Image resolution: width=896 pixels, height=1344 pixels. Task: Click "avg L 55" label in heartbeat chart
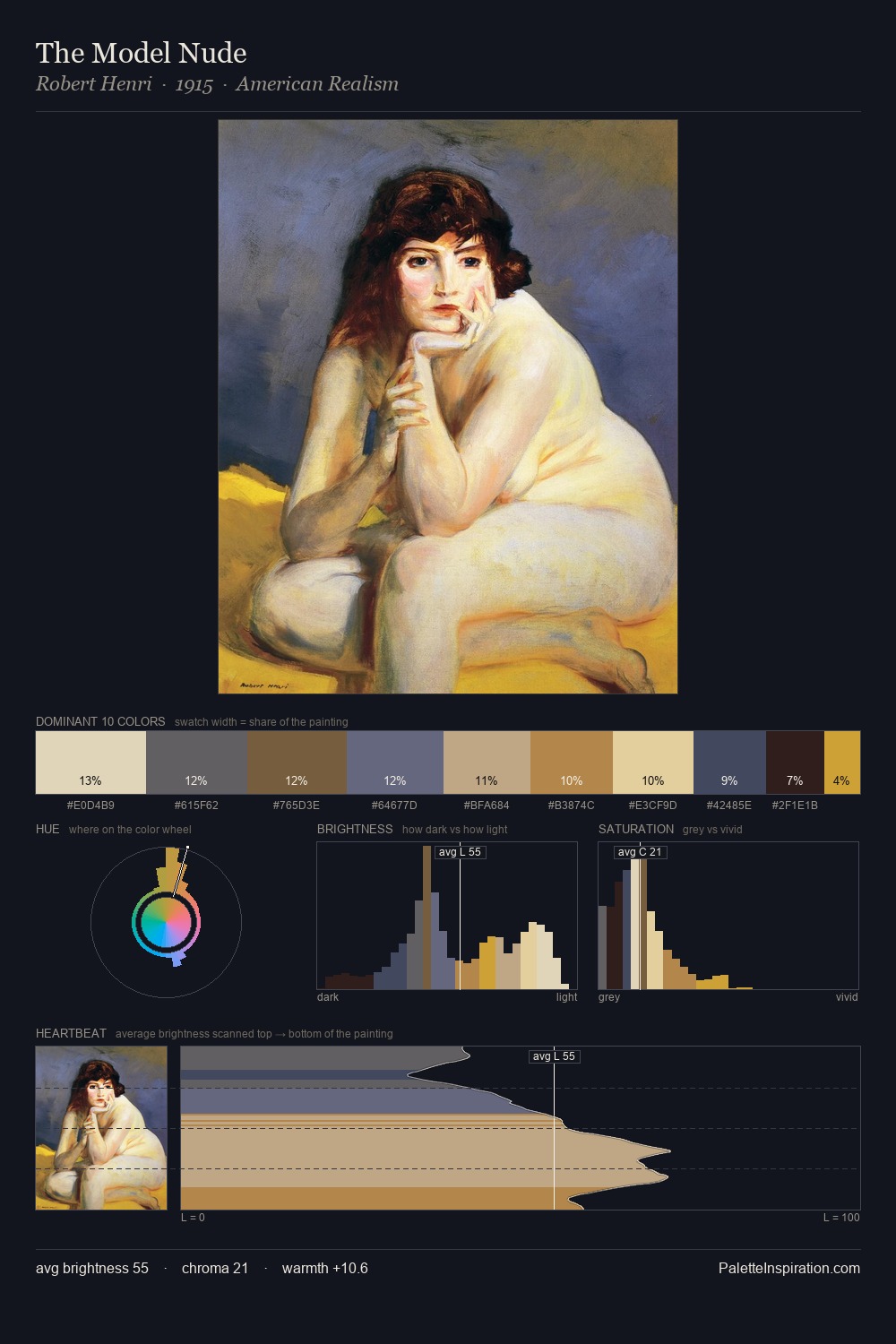tap(554, 1056)
